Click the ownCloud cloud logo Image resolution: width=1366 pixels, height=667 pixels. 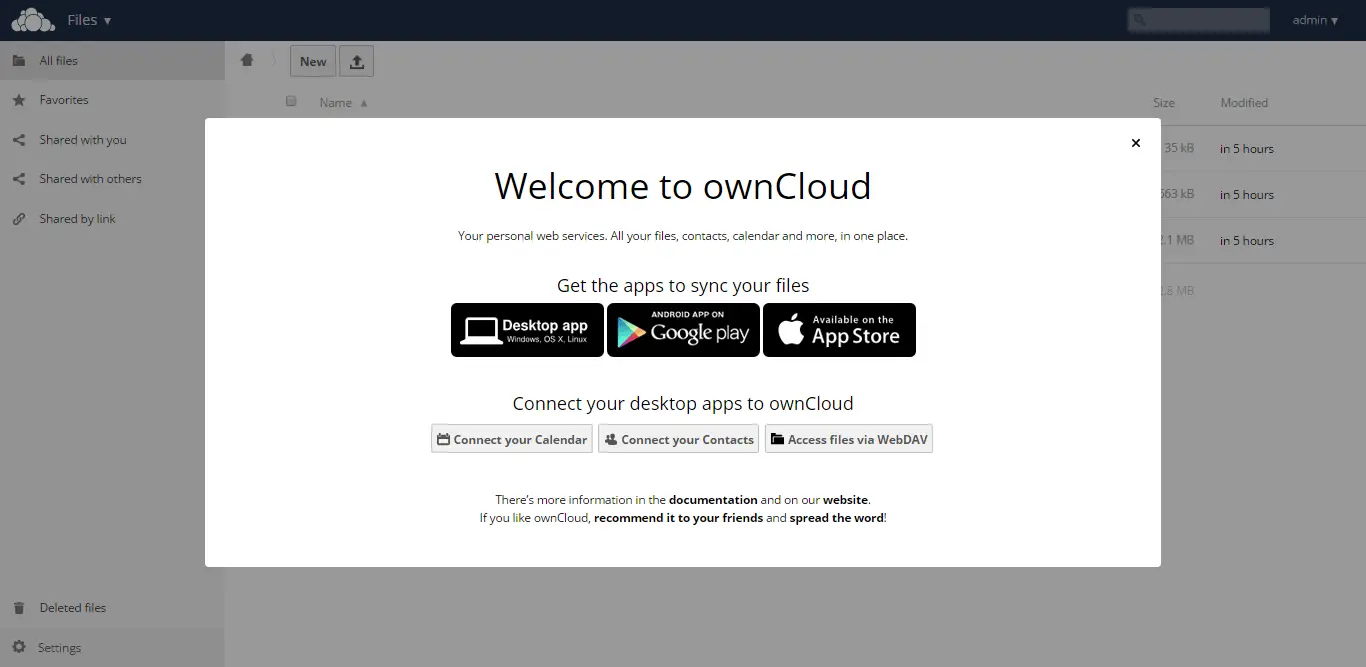(33, 20)
